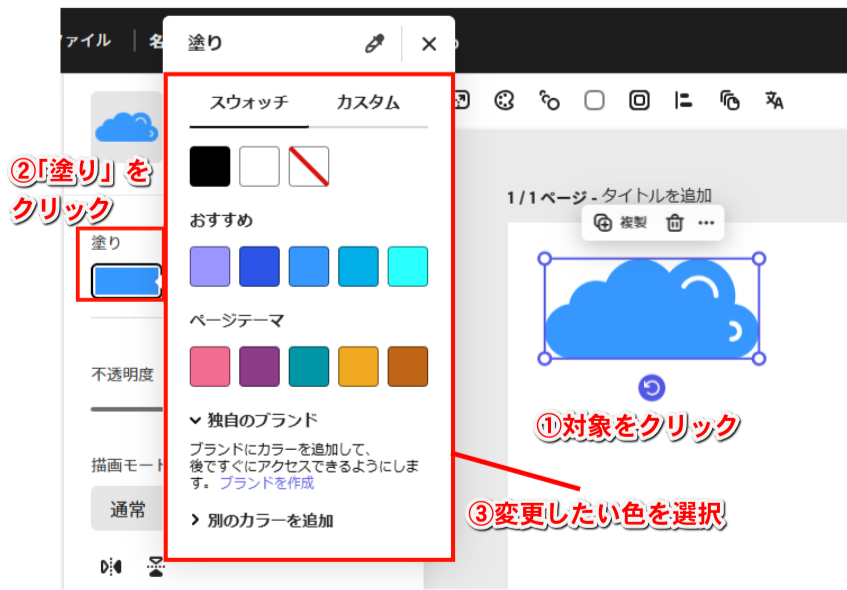Apply the pink page theme color

(x=210, y=367)
